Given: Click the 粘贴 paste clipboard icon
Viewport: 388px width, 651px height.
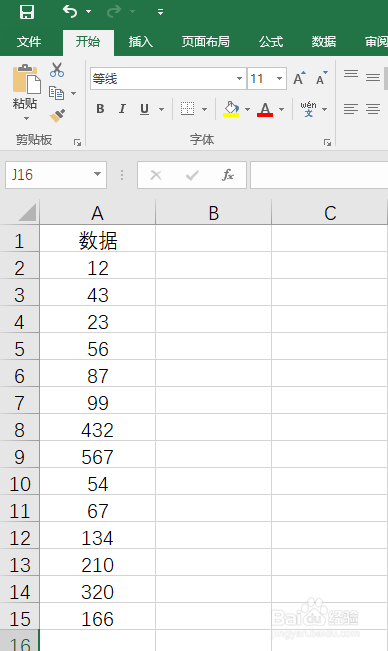Looking at the screenshot, I should pyautogui.click(x=27, y=78).
